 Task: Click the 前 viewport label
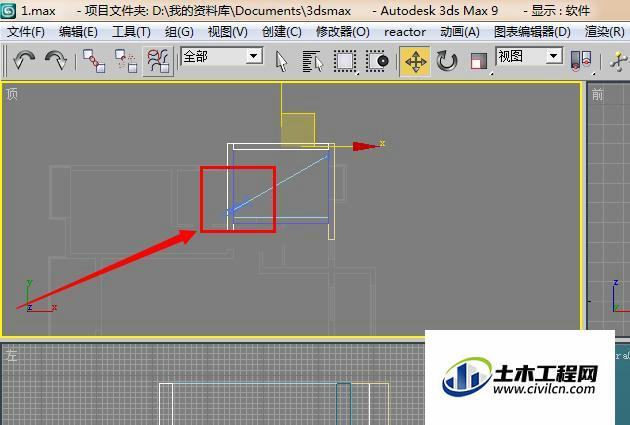[597, 95]
